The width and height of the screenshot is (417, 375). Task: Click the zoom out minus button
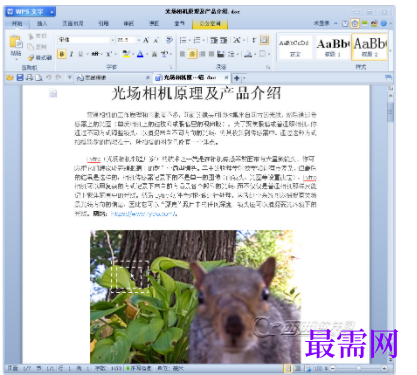[x=333, y=368]
